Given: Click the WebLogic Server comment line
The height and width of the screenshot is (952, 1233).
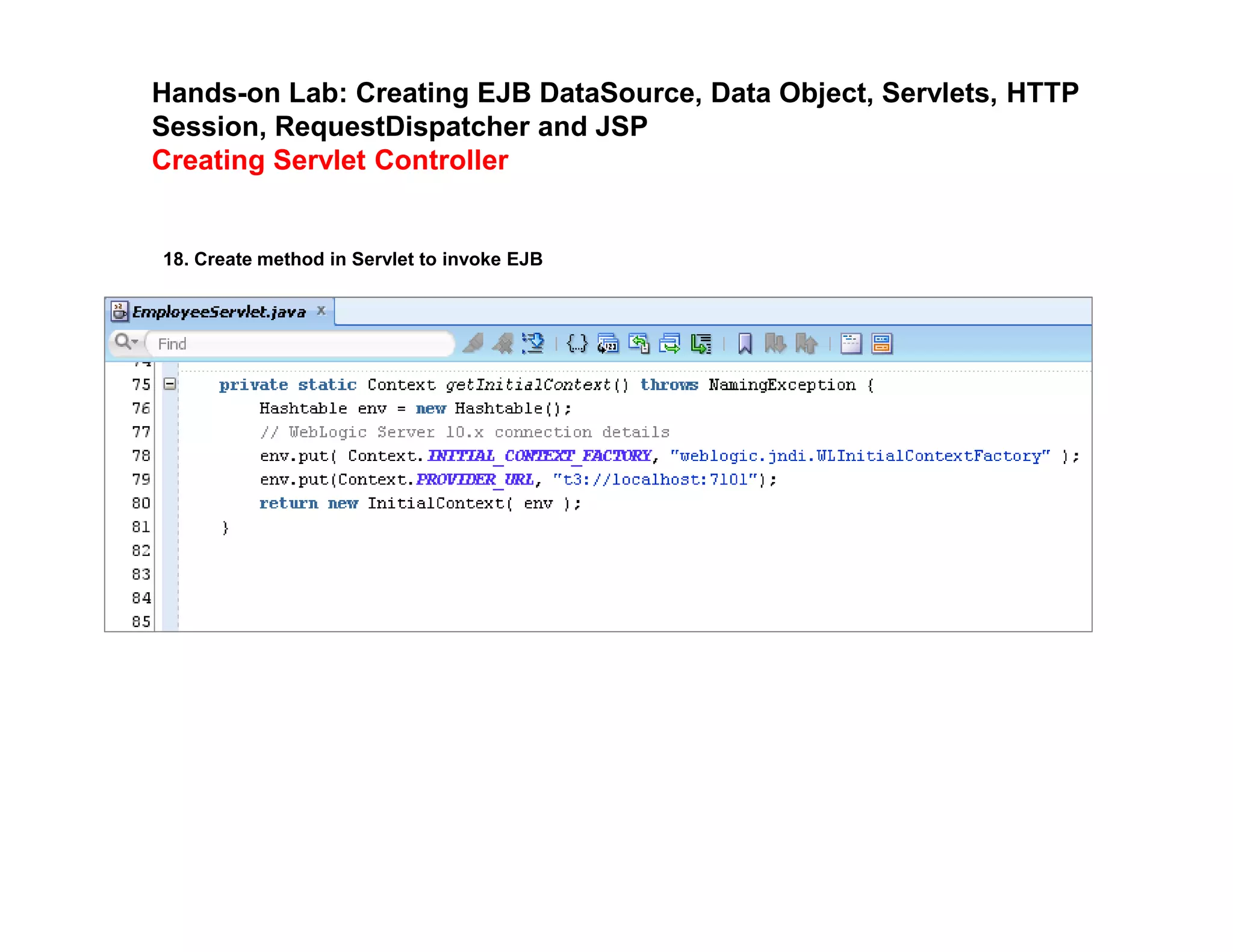Looking at the screenshot, I should tap(465, 432).
